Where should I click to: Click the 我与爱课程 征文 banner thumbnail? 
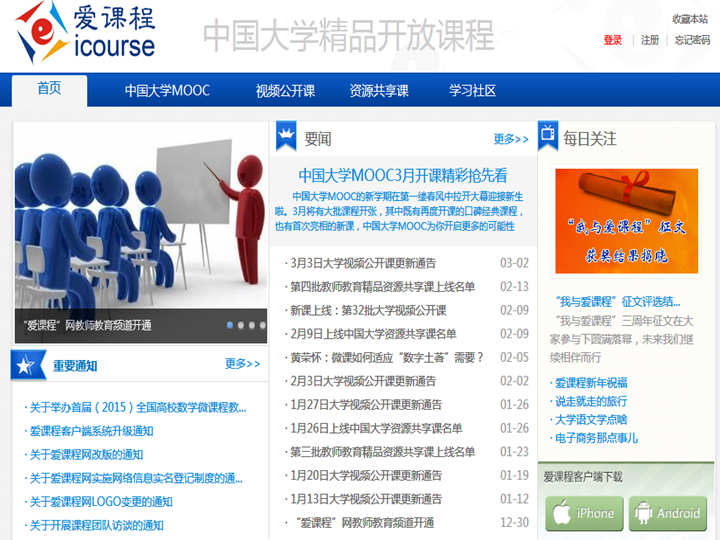(625, 222)
